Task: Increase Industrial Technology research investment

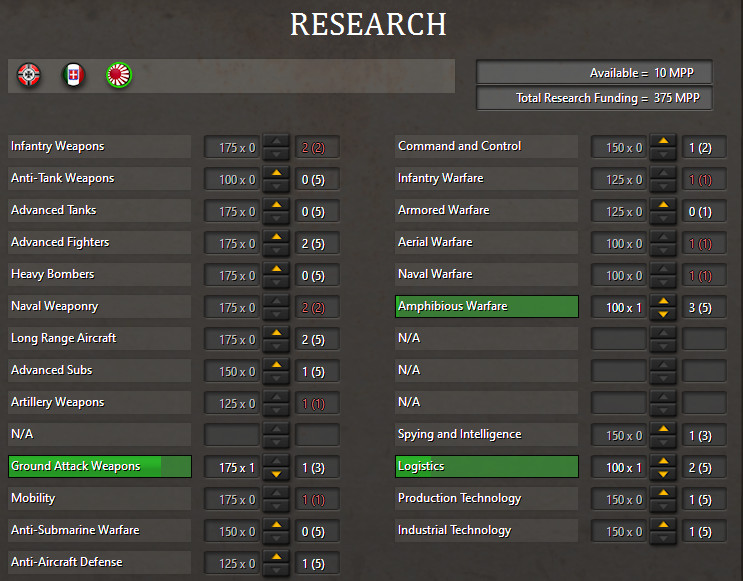Action: tap(663, 525)
